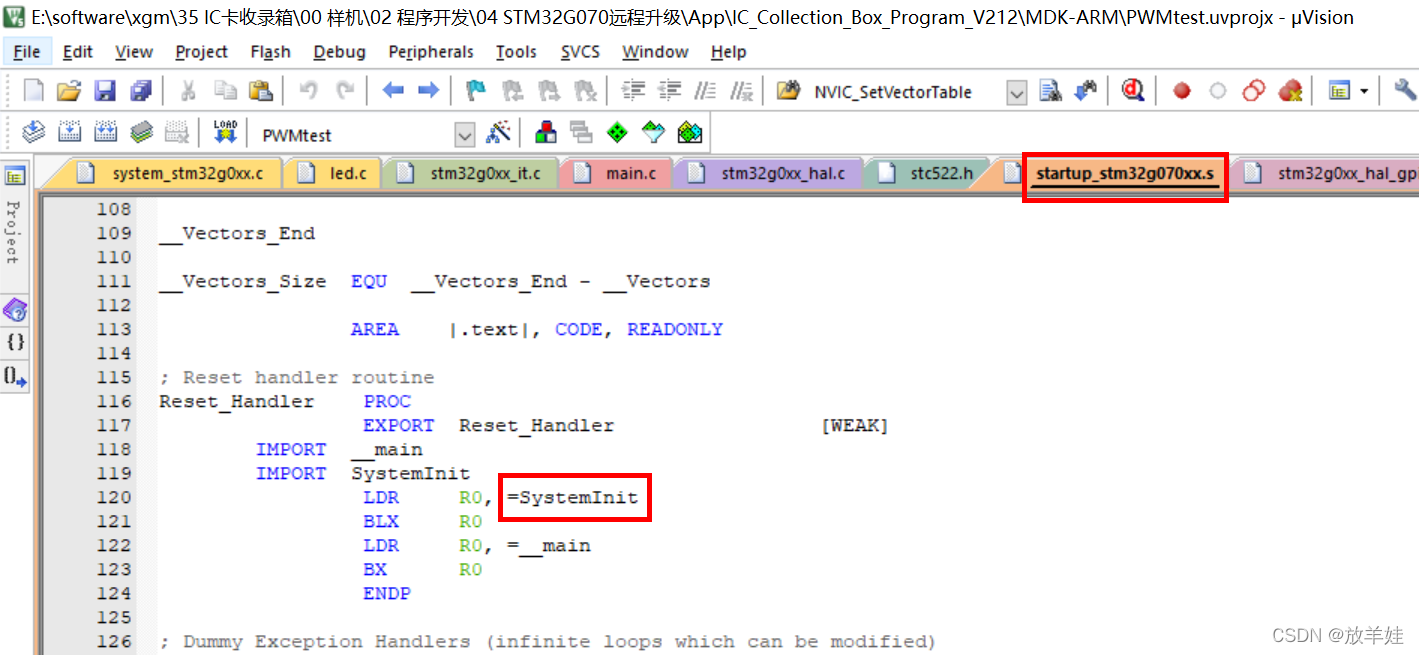Open the Functions braces sidebar icon

point(14,342)
